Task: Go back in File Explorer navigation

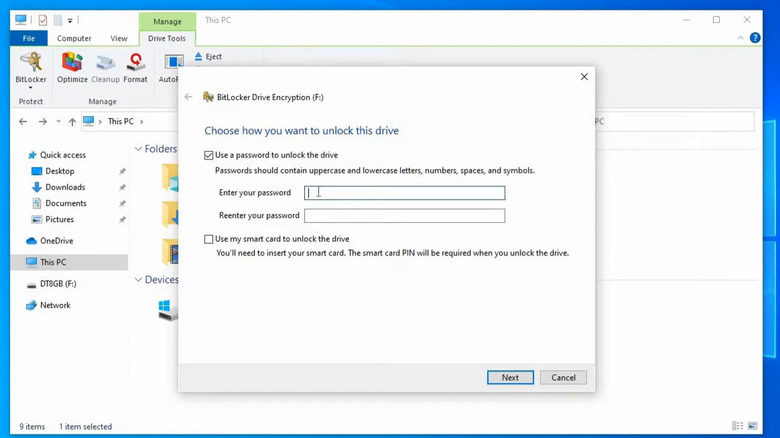Action: [x=23, y=121]
